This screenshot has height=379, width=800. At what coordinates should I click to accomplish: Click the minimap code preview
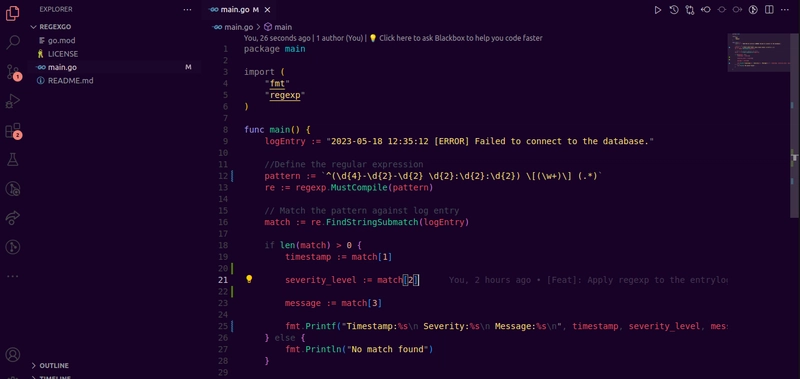pyautogui.click(x=759, y=53)
